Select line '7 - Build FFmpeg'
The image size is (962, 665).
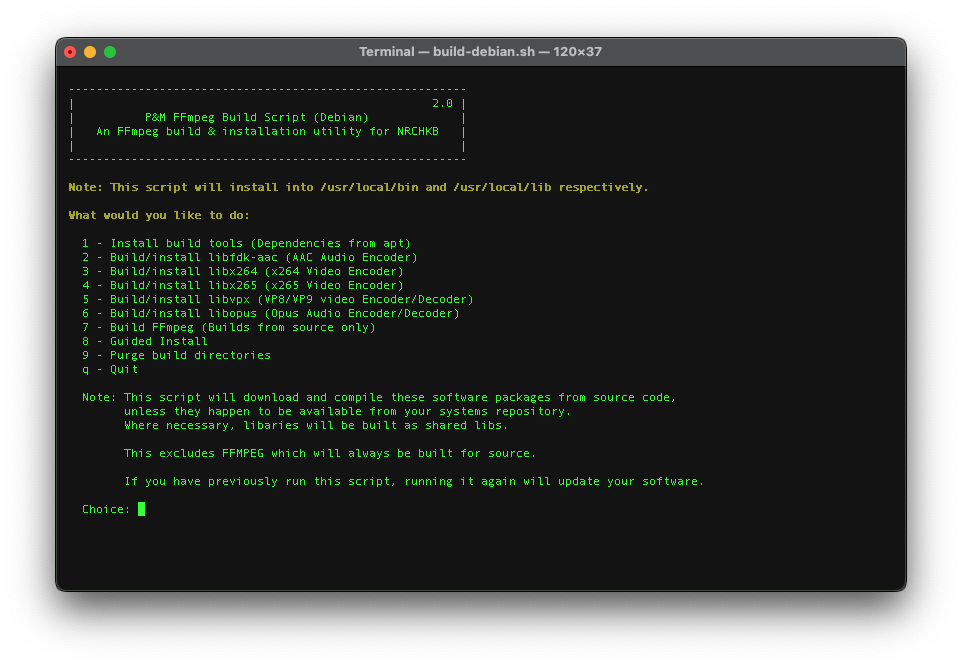coord(229,328)
